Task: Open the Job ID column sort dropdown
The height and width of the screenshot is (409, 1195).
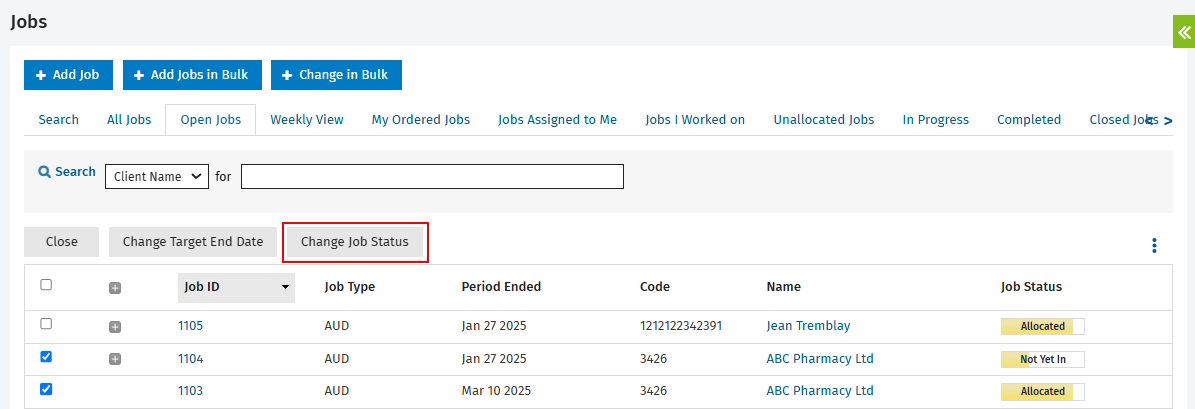Action: 286,287
